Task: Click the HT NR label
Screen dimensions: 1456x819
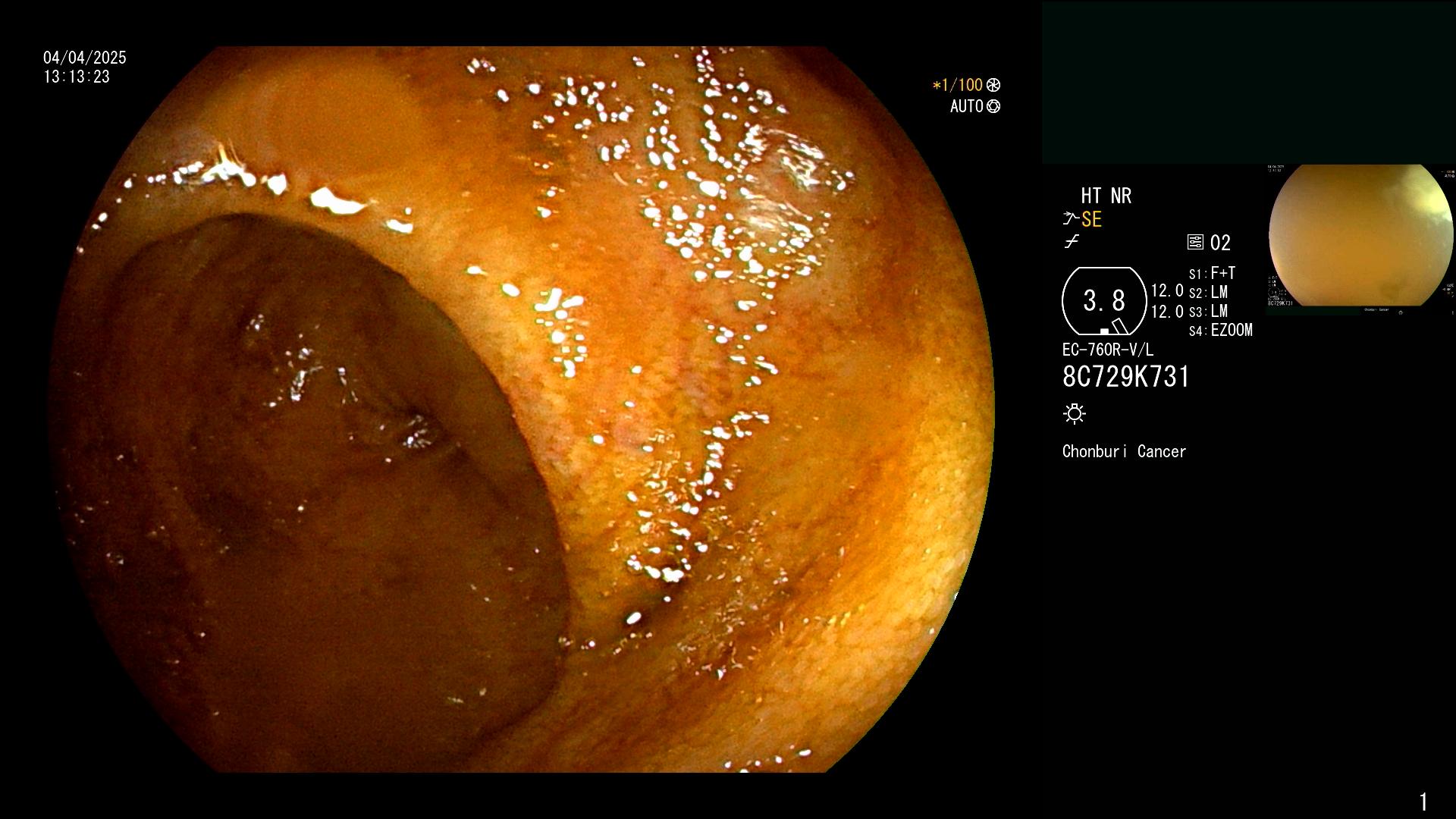Action: 1106,196
